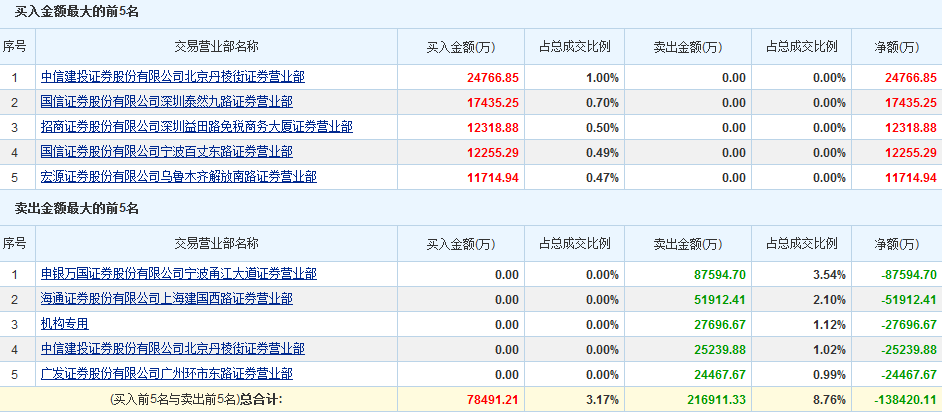Open the 招商证券深圳益田路免税商务大厦 link
The image size is (942, 413).
tap(196, 127)
